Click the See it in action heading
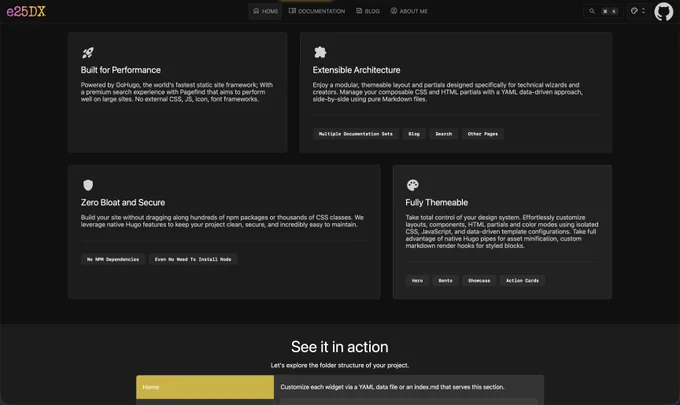The image size is (680, 405). (340, 347)
